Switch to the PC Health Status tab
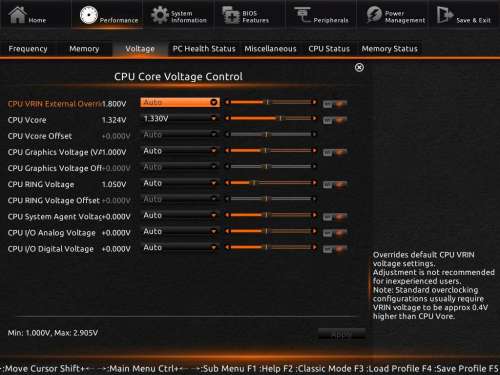 pos(204,49)
